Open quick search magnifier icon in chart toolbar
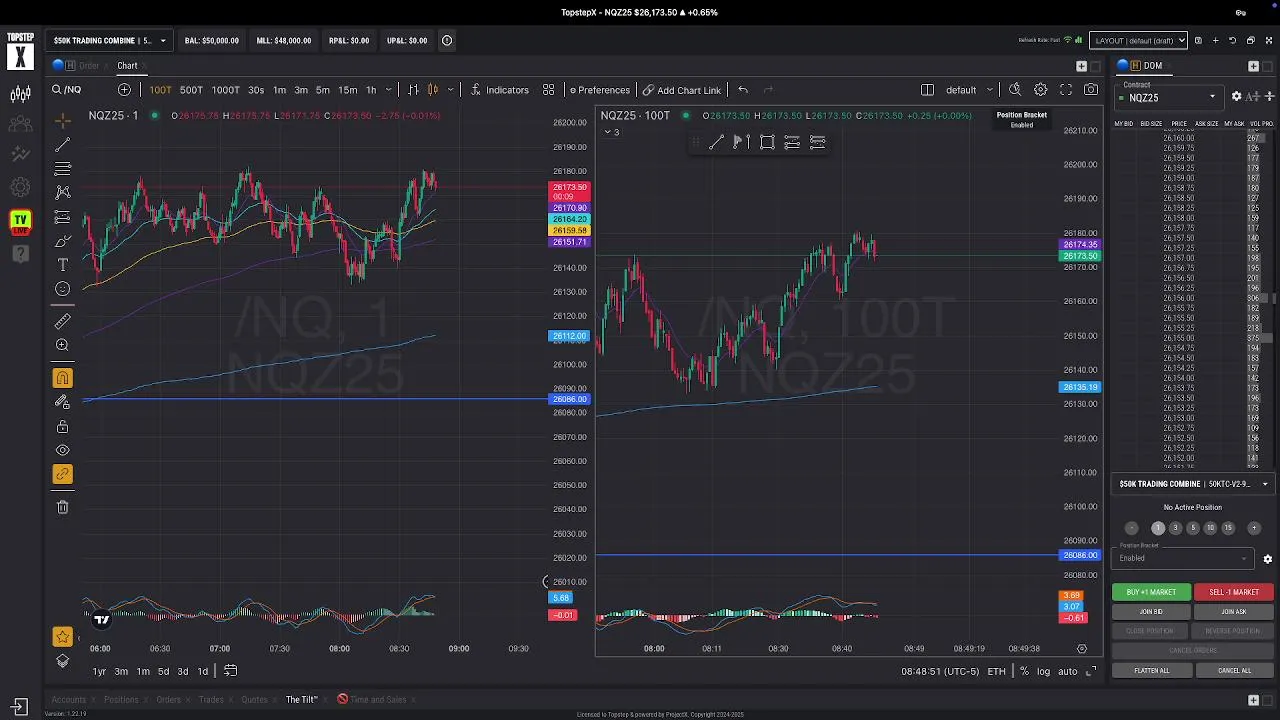The height and width of the screenshot is (720, 1280). [1015, 90]
